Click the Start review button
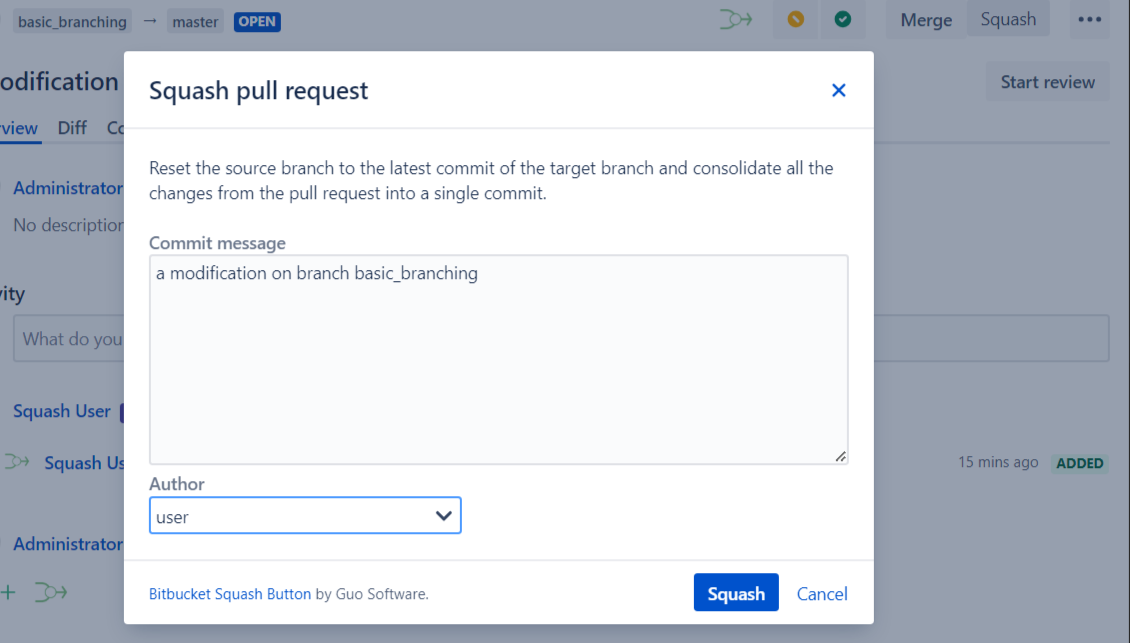This screenshot has height=643, width=1130. (1047, 82)
